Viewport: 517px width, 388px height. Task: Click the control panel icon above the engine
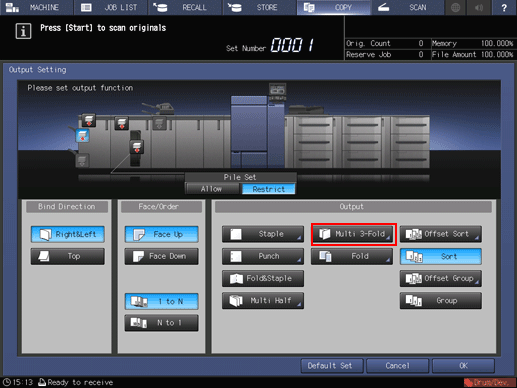[277, 91]
